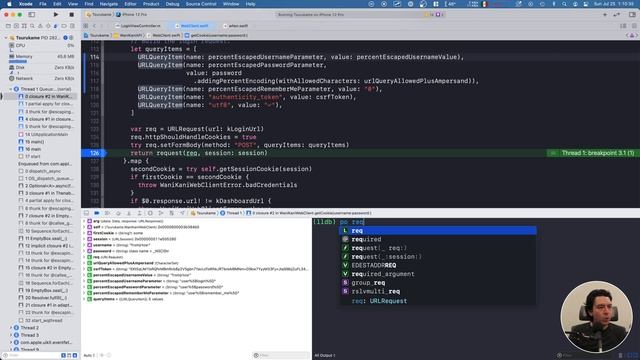Collapse the Tsurukame process disclosure triangle
640x360 pixels.
coord(6,38)
